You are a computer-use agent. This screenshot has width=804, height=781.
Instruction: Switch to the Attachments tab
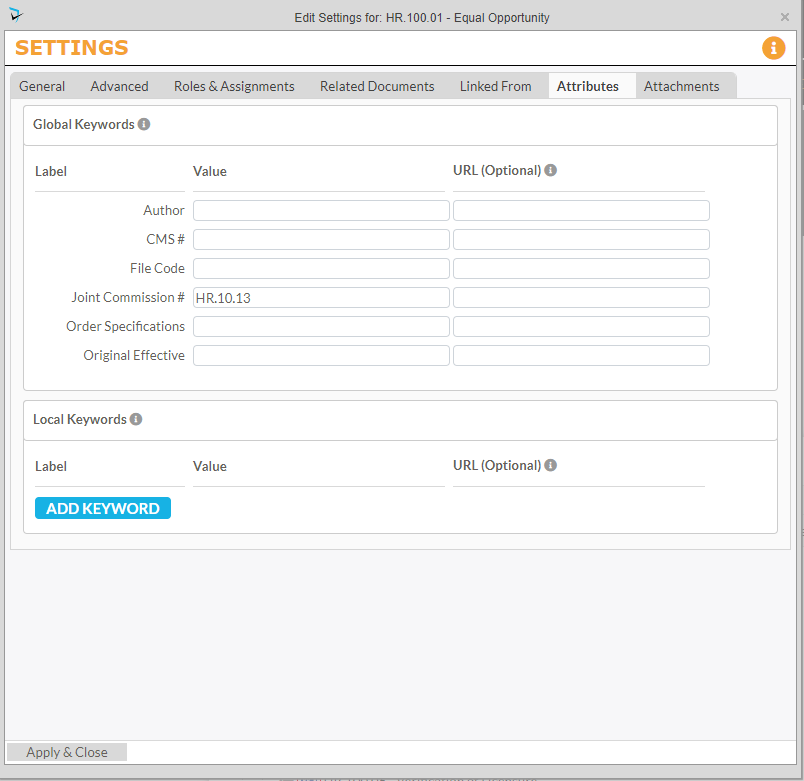click(681, 86)
